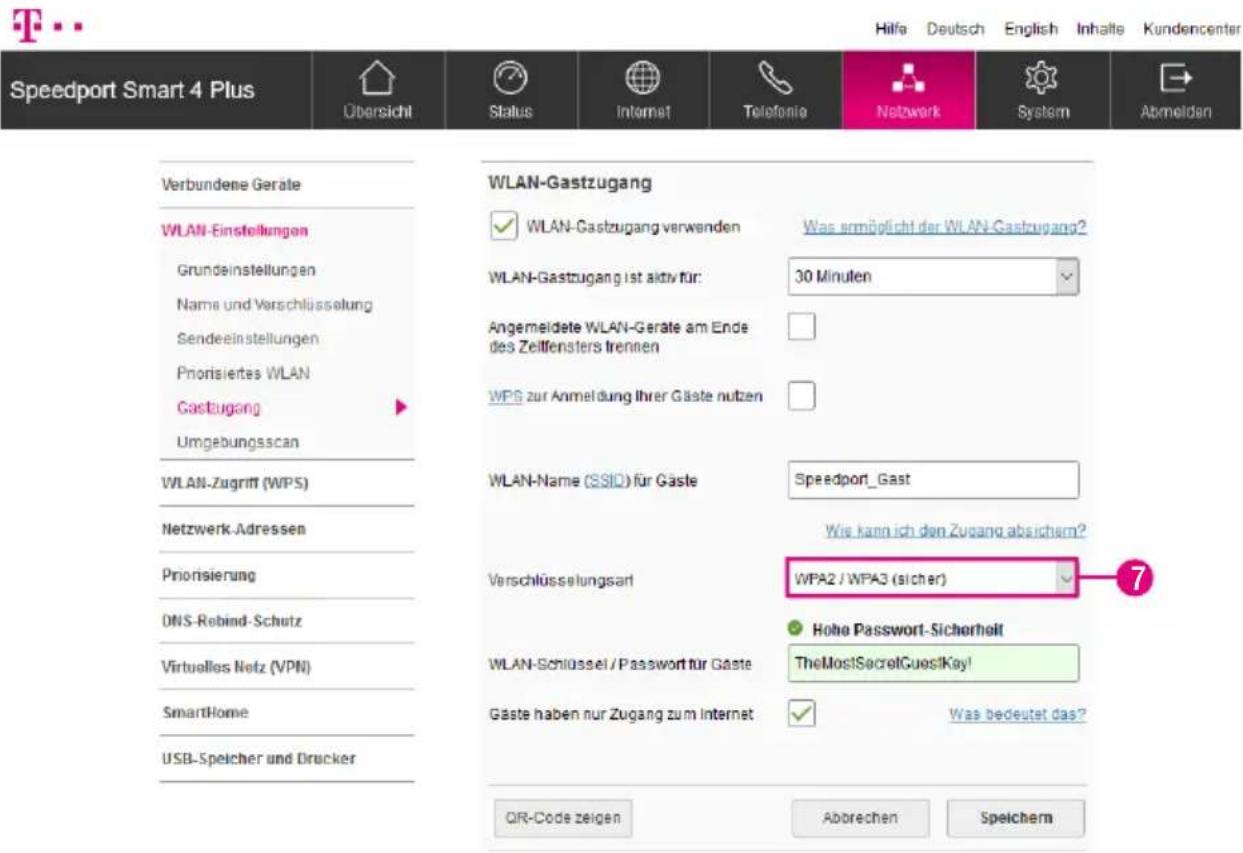Open DNS-Rebind-Schutz in sidebar
Screen dimensions: 1243x853
coord(231,621)
